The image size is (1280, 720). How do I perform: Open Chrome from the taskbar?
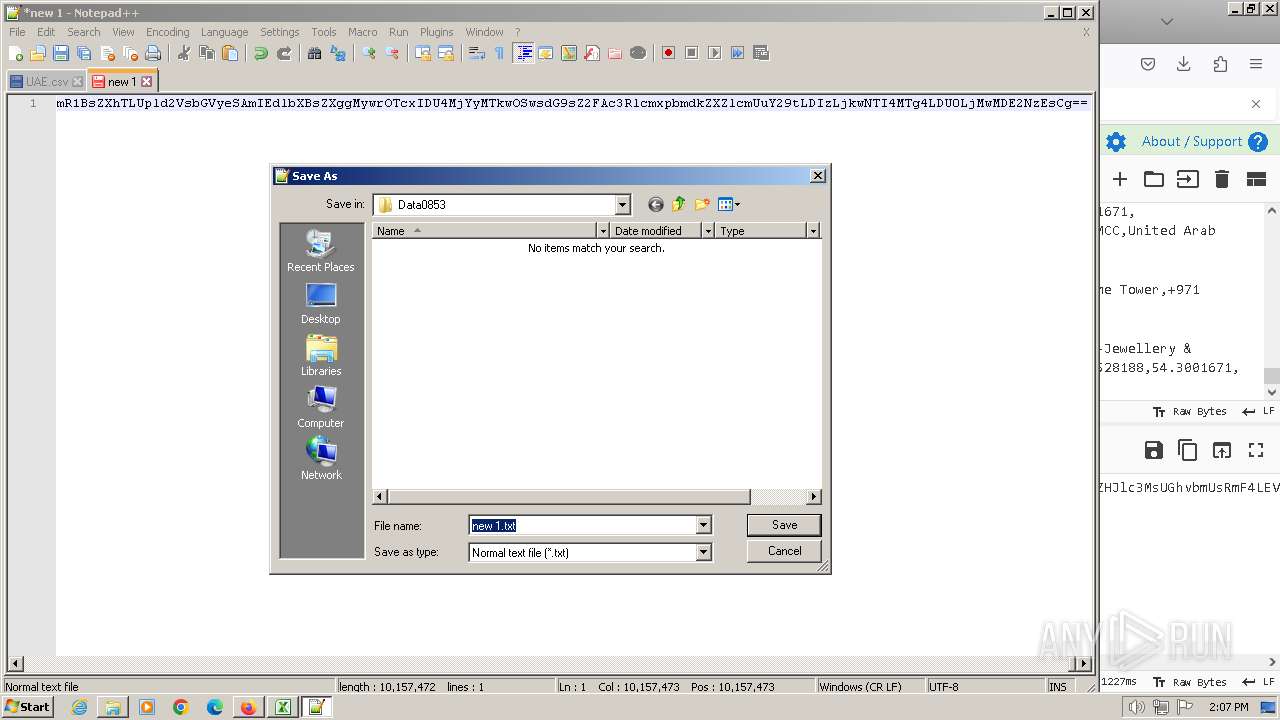(x=181, y=707)
